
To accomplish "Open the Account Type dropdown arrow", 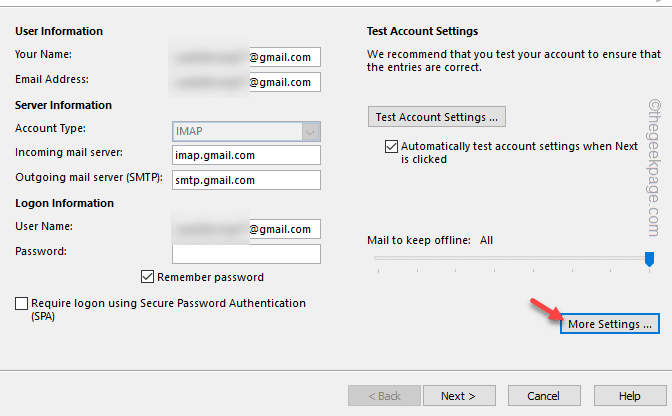I will click(x=310, y=131).
